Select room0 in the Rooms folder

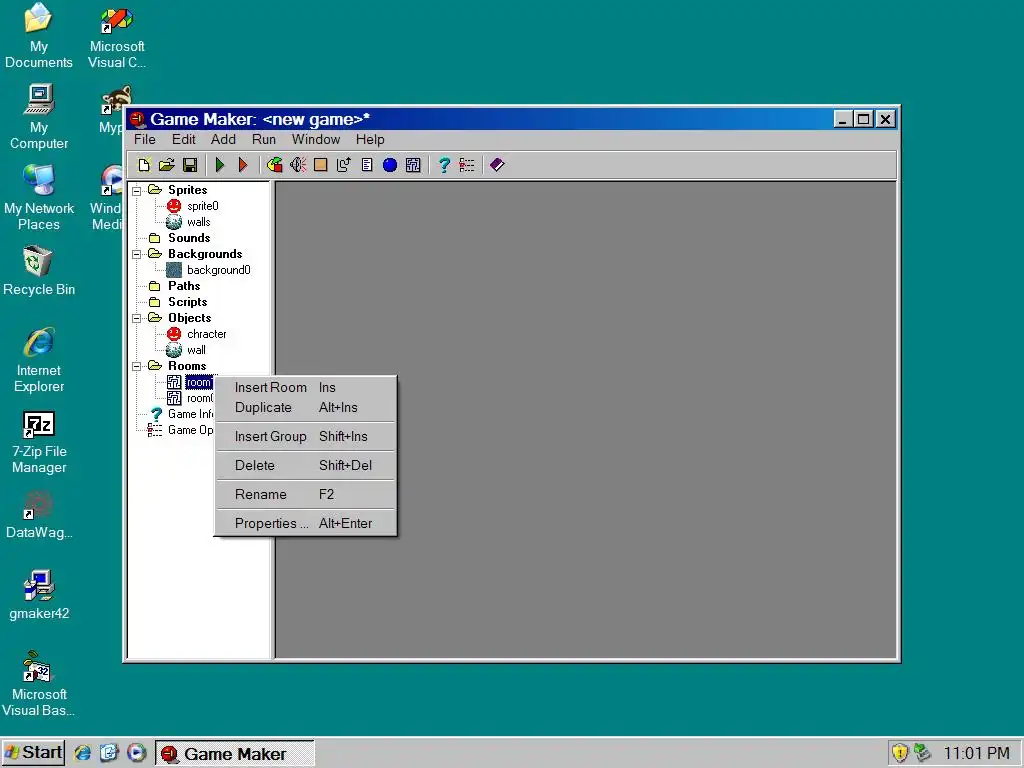tap(200, 398)
